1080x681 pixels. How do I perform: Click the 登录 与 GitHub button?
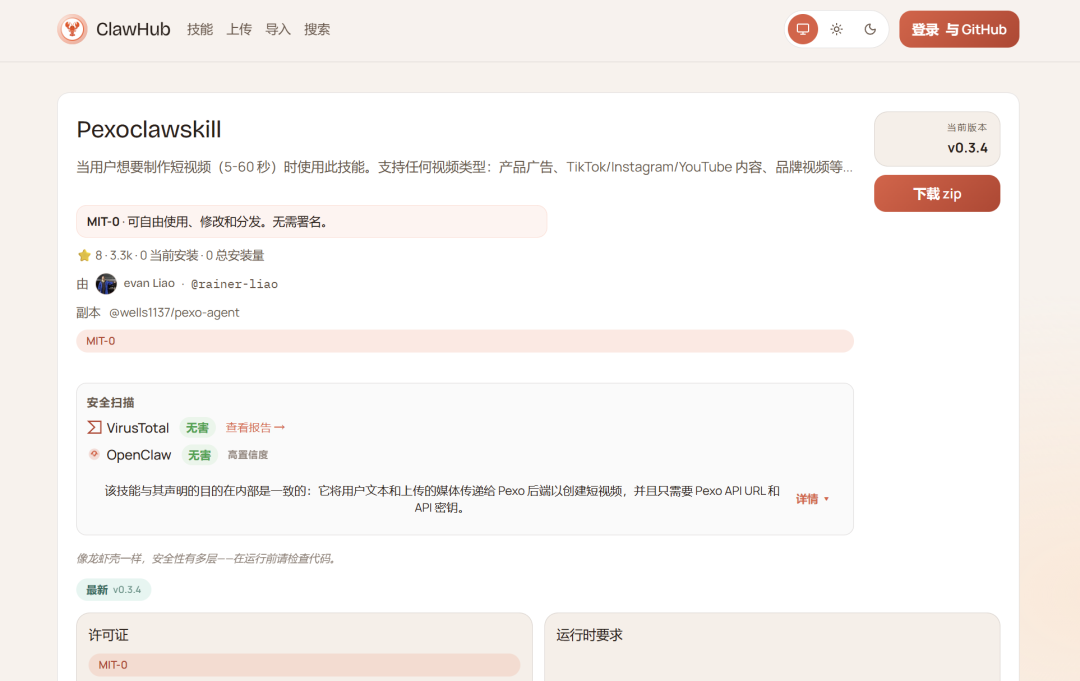(959, 29)
